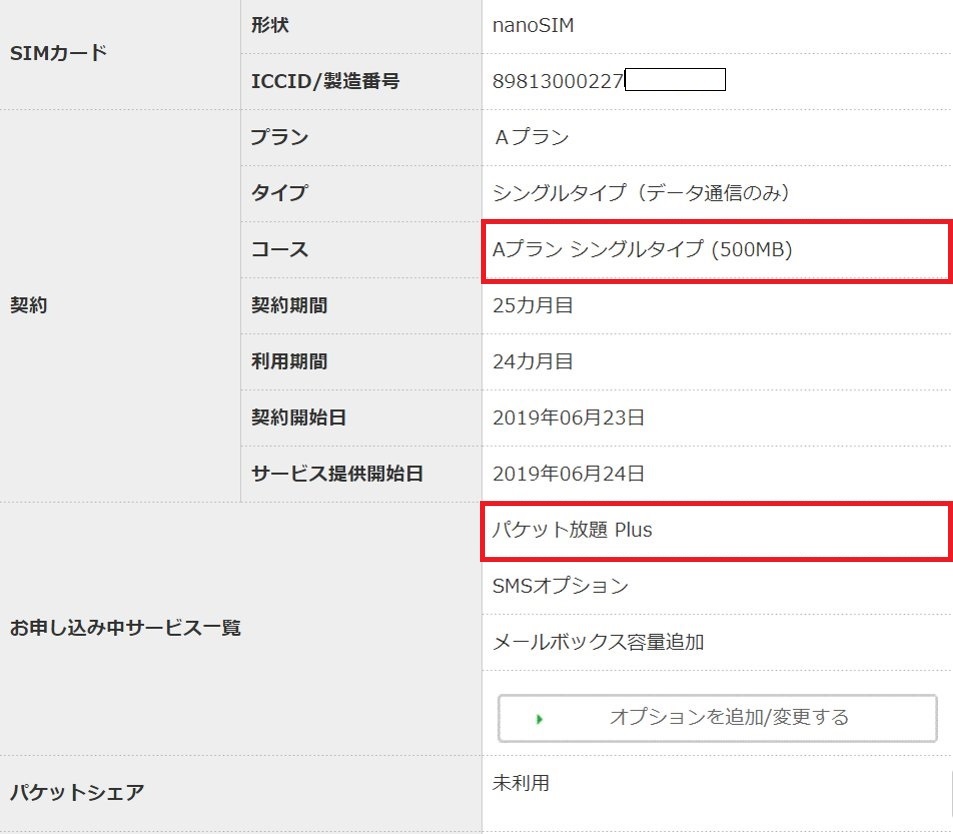Click the contract start date 2019年06月23日
Screen dimensions: 953x834
click(x=568, y=417)
